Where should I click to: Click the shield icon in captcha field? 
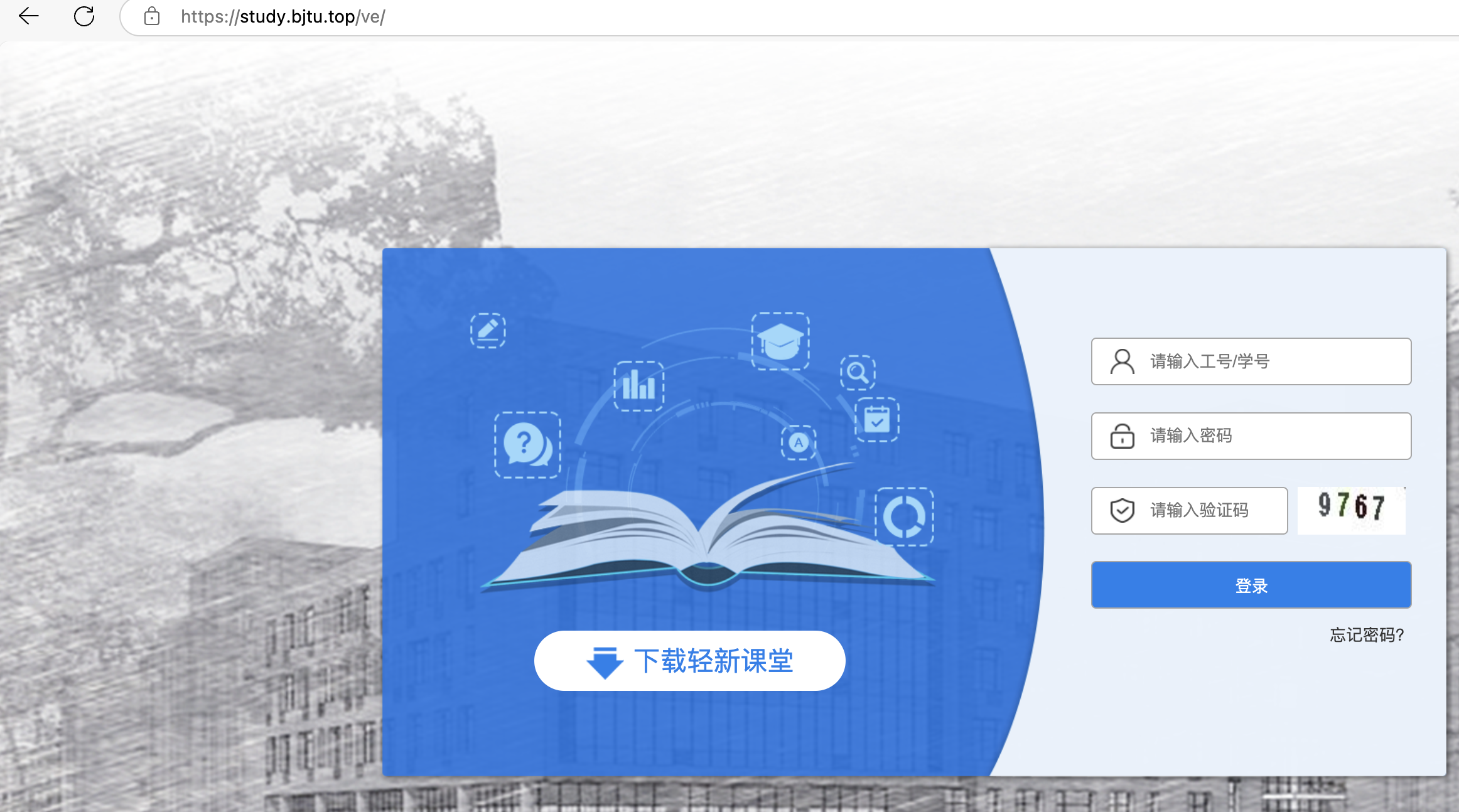(x=1123, y=511)
